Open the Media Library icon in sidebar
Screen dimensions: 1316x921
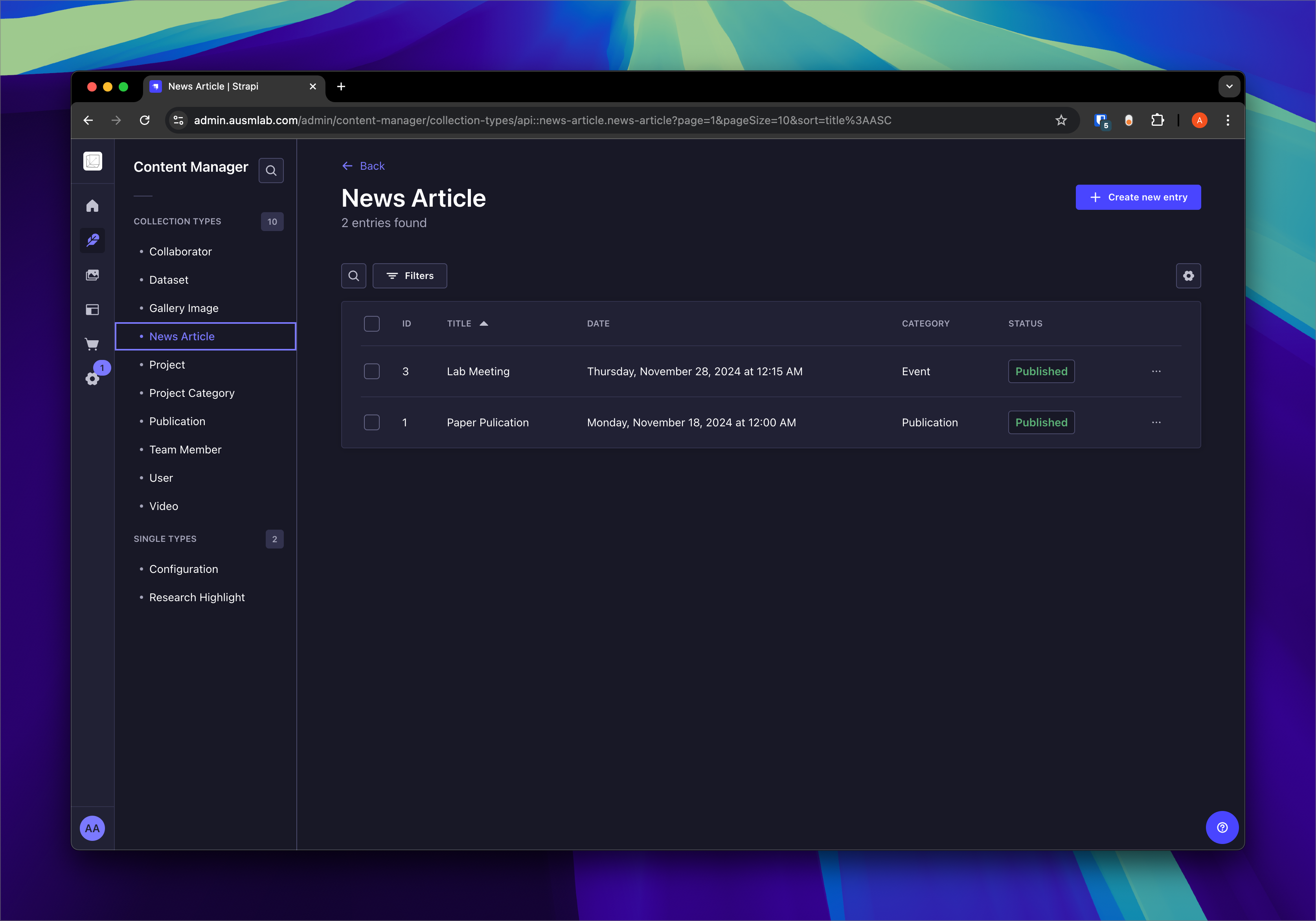pyautogui.click(x=92, y=275)
